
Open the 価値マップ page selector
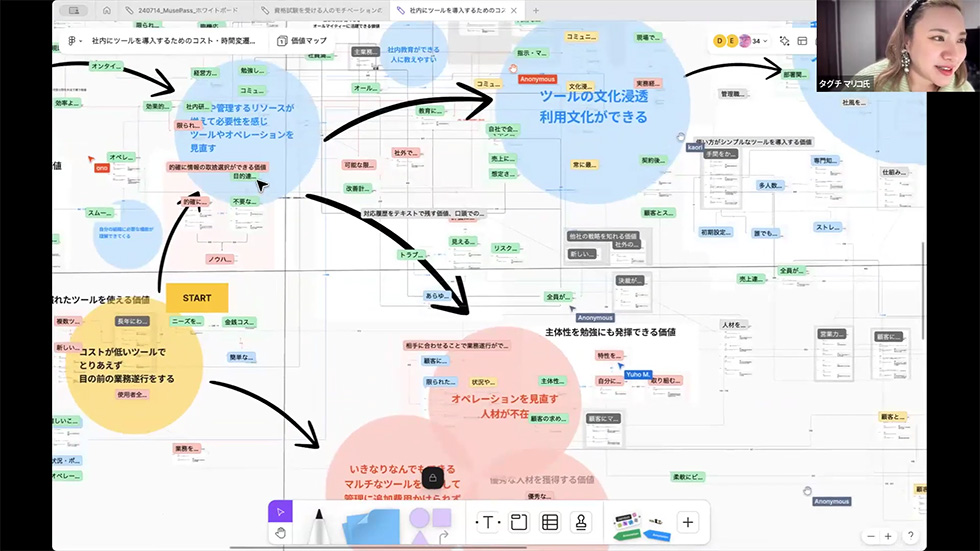[302, 41]
